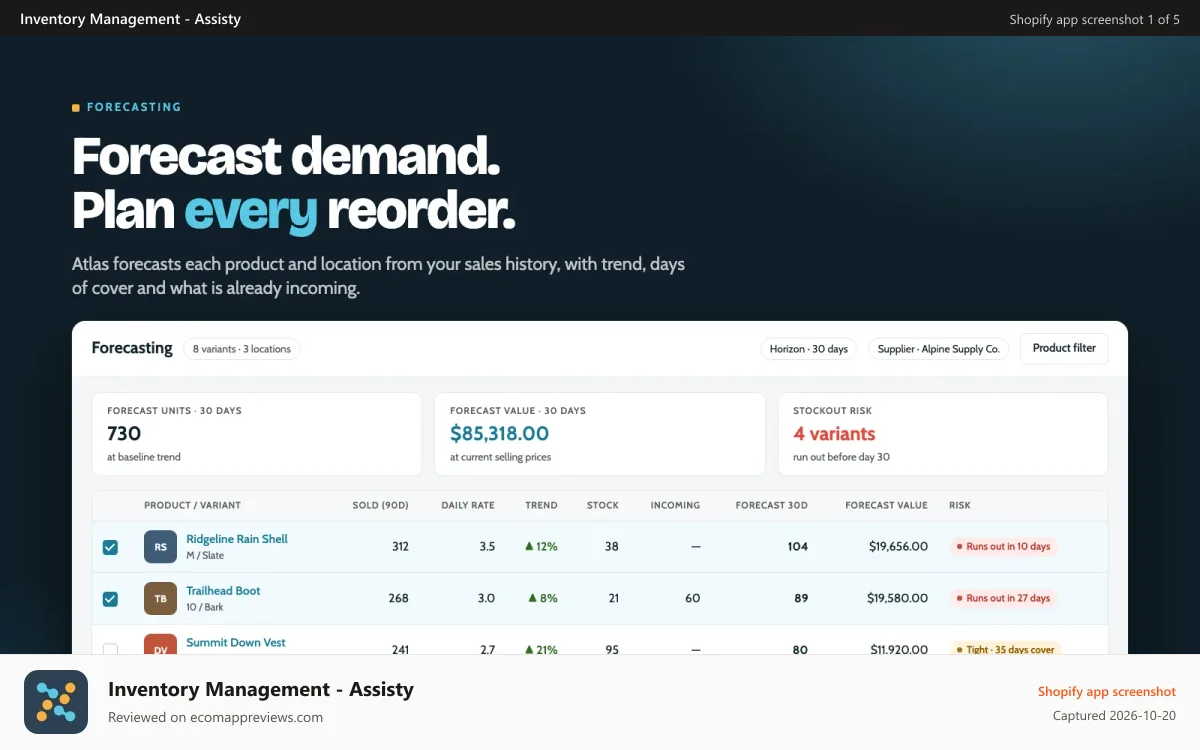The height and width of the screenshot is (750, 1200).
Task: Sort by the DAILY RATE column header
Action: (x=468, y=505)
